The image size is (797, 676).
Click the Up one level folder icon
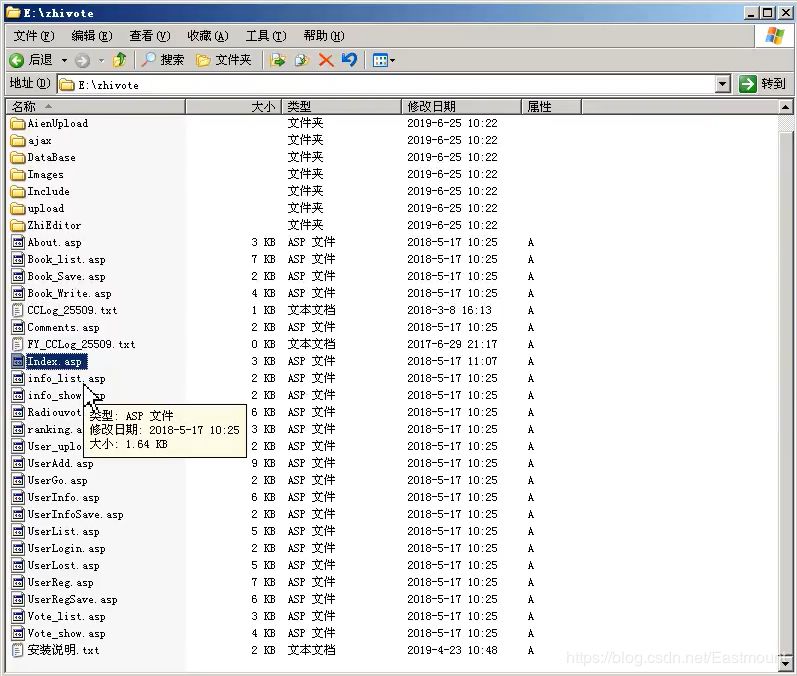pos(120,60)
